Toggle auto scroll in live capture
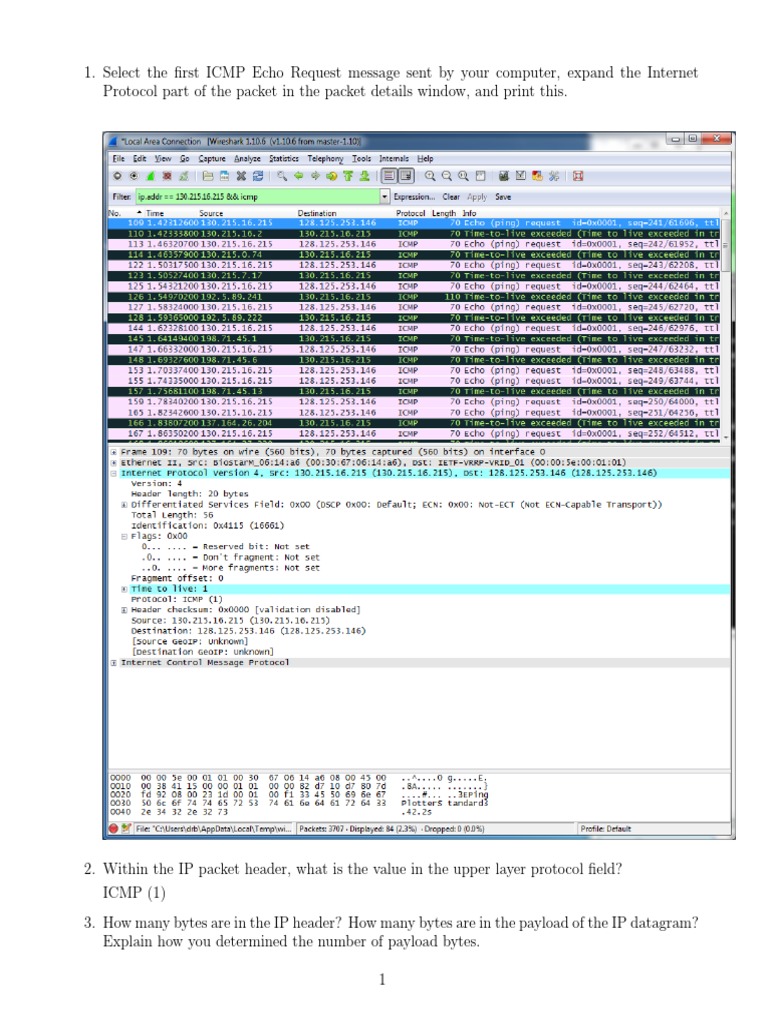 pos(406,176)
